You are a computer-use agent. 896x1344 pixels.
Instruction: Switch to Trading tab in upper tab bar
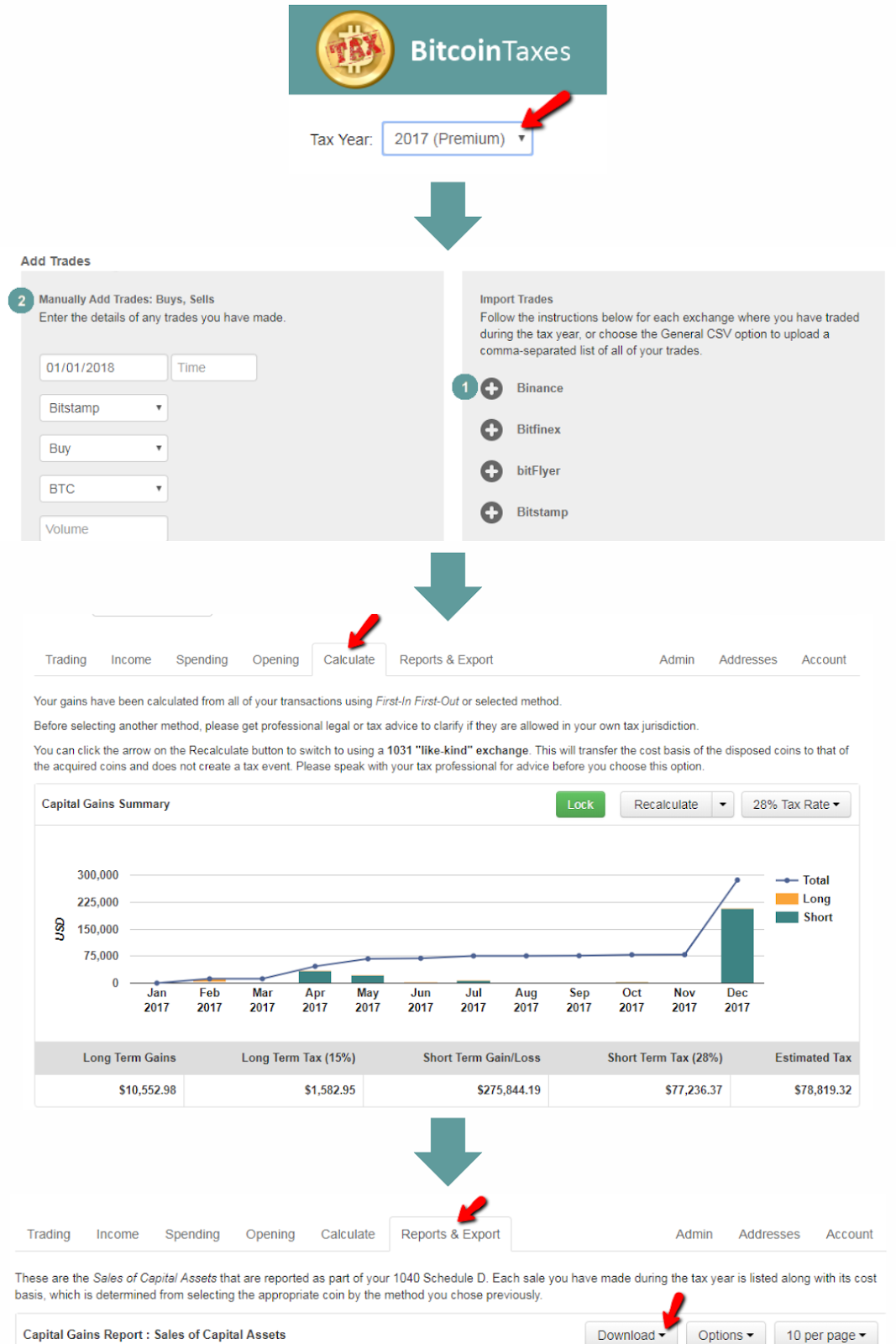click(66, 660)
